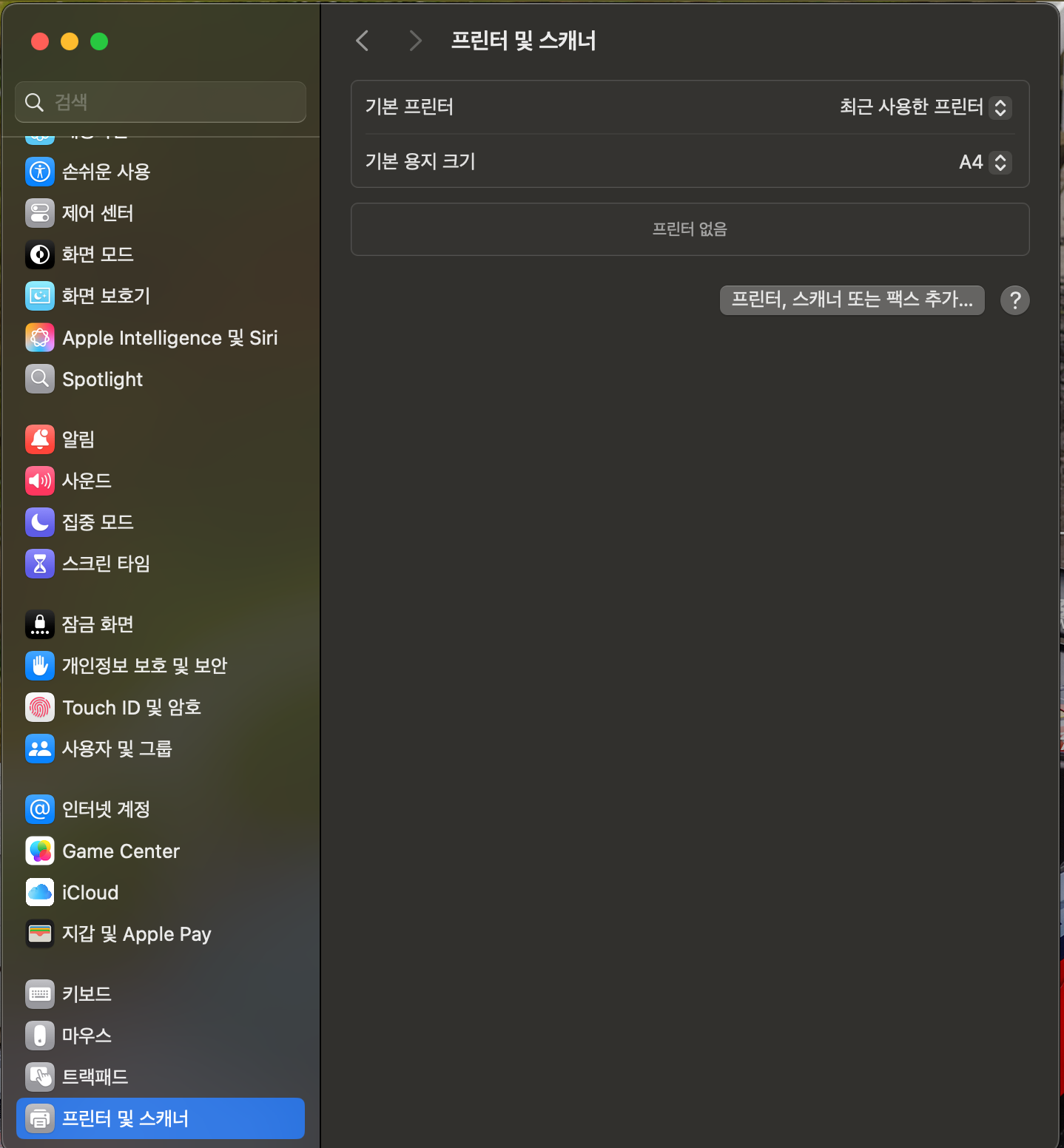The image size is (1064, 1148).
Task: Open 알림 notifications bell icon
Action: 40,439
